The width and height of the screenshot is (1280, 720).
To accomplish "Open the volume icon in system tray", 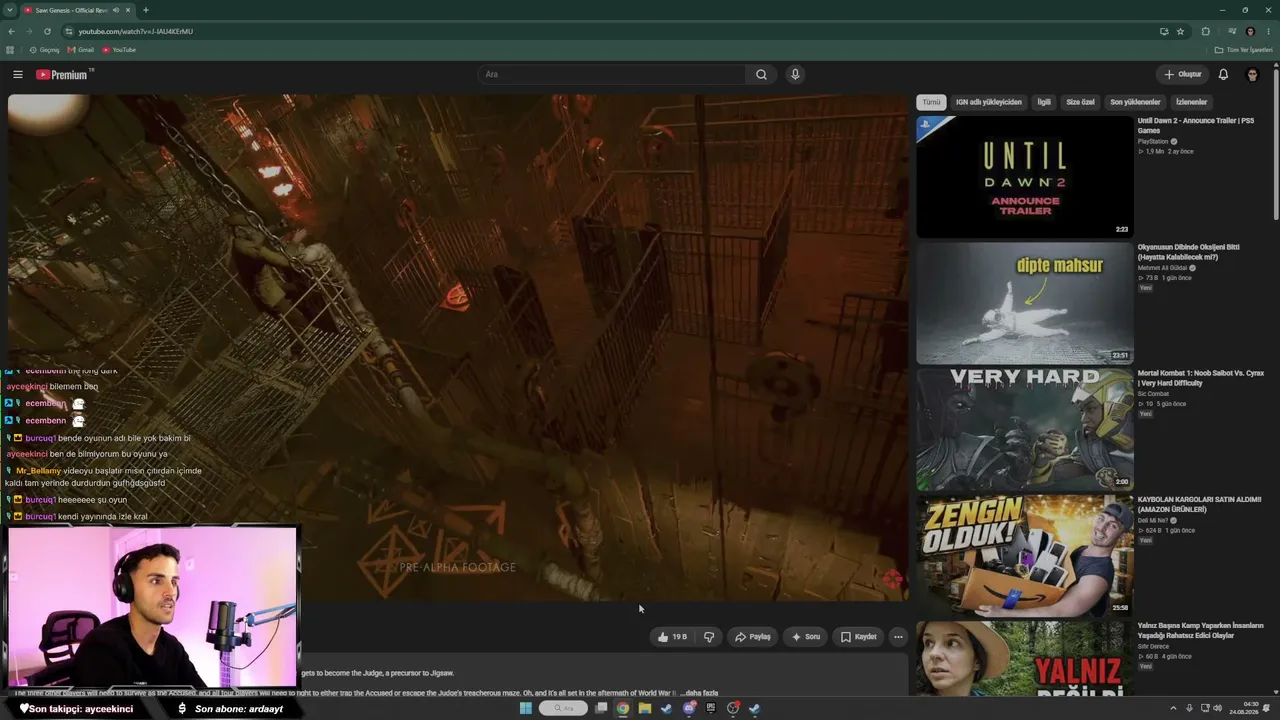I will click(x=1218, y=709).
